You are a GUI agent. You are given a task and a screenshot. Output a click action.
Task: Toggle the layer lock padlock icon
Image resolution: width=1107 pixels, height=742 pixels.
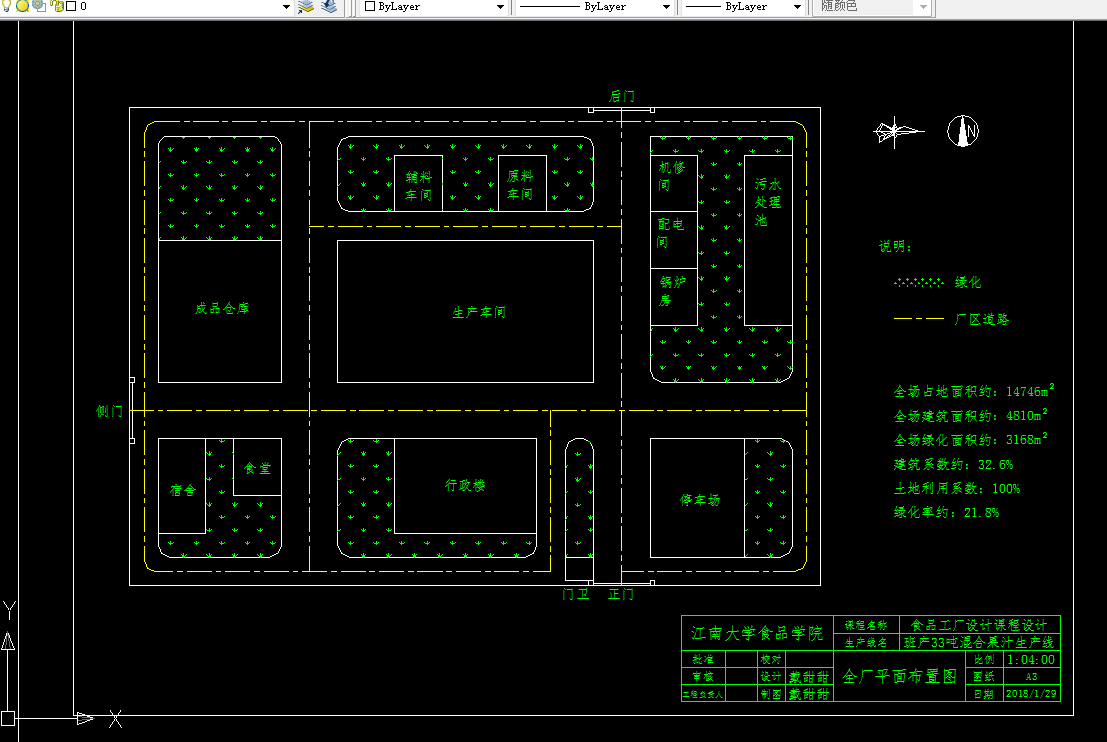coord(57,6)
